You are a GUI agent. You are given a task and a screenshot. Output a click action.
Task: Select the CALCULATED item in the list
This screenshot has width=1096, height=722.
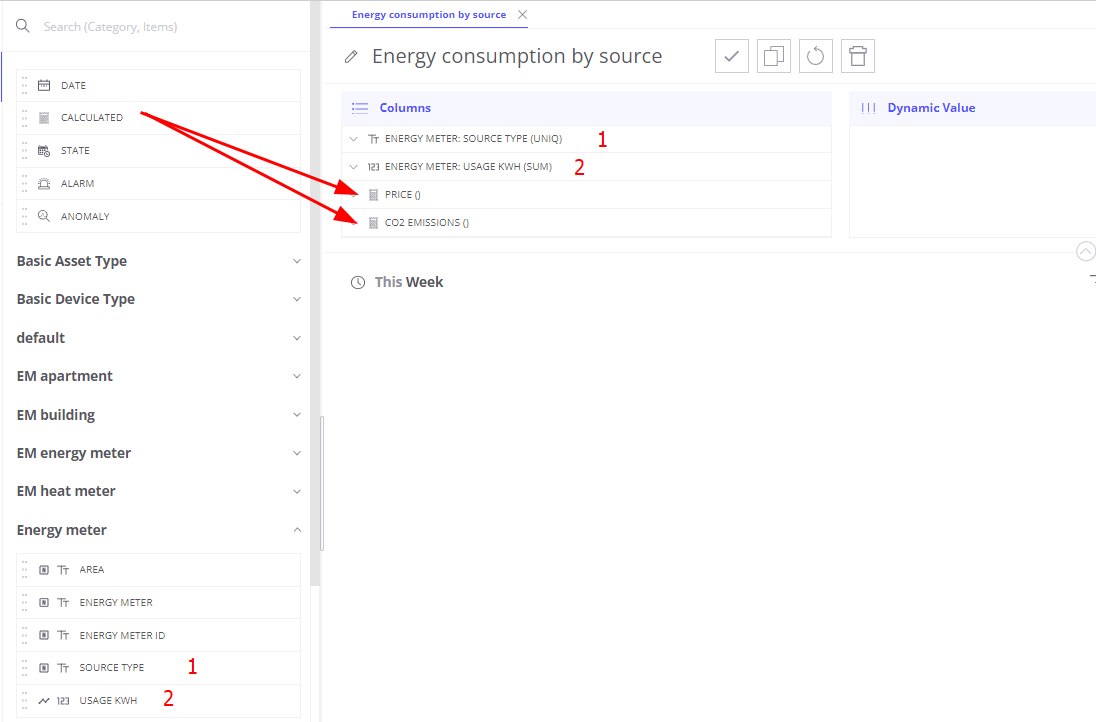coord(92,118)
